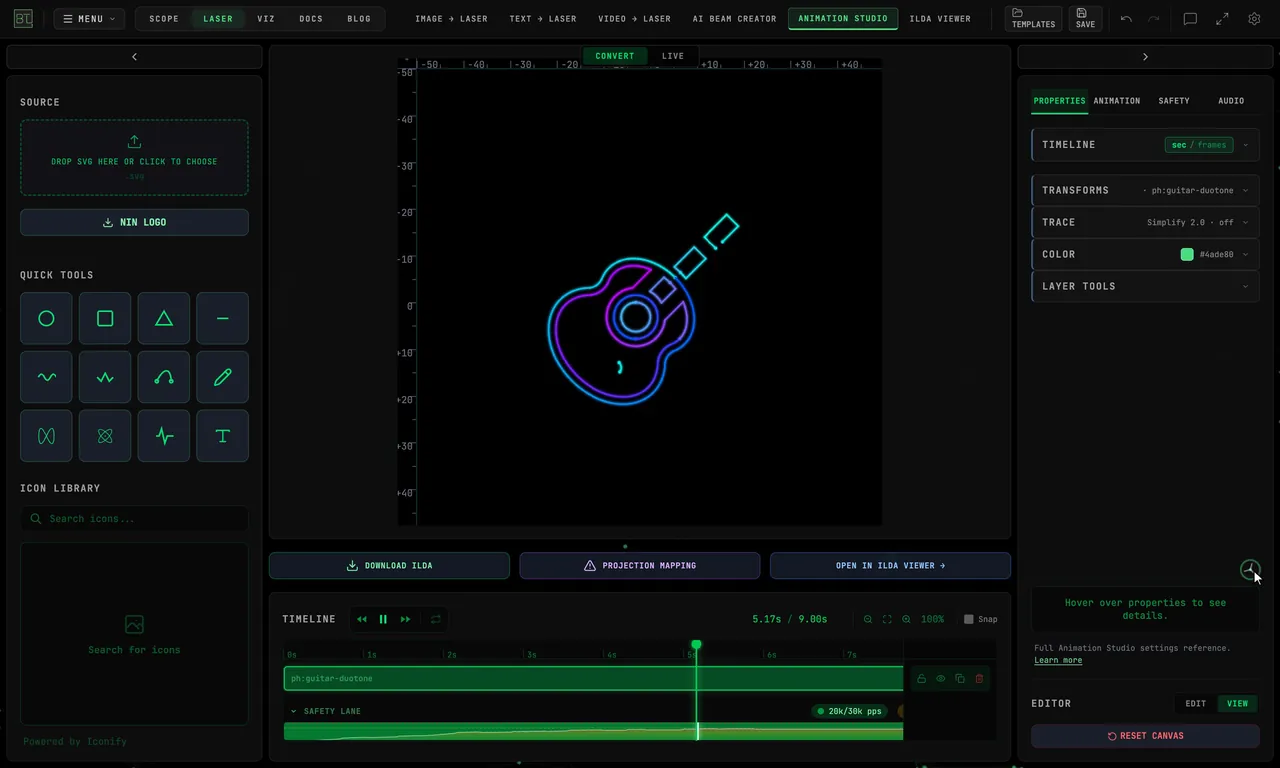Pick the straight line quick tool

click(x=222, y=319)
